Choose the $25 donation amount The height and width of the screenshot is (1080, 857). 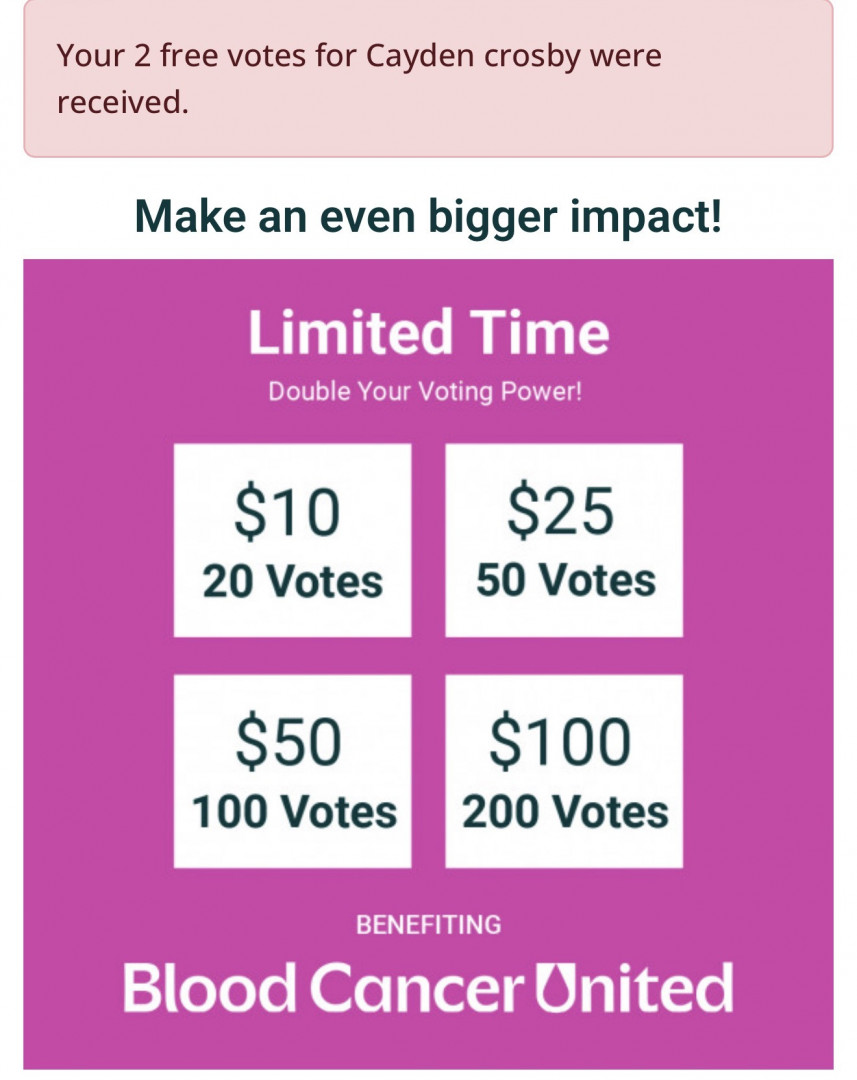click(560, 511)
